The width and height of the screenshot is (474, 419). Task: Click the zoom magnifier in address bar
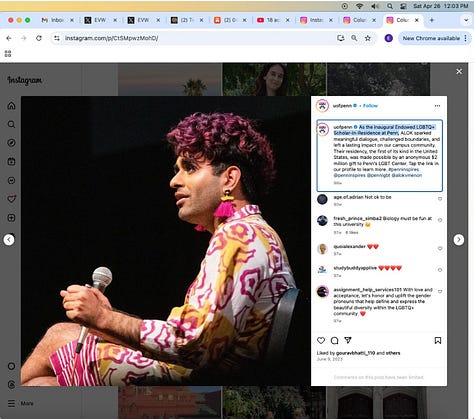click(354, 38)
